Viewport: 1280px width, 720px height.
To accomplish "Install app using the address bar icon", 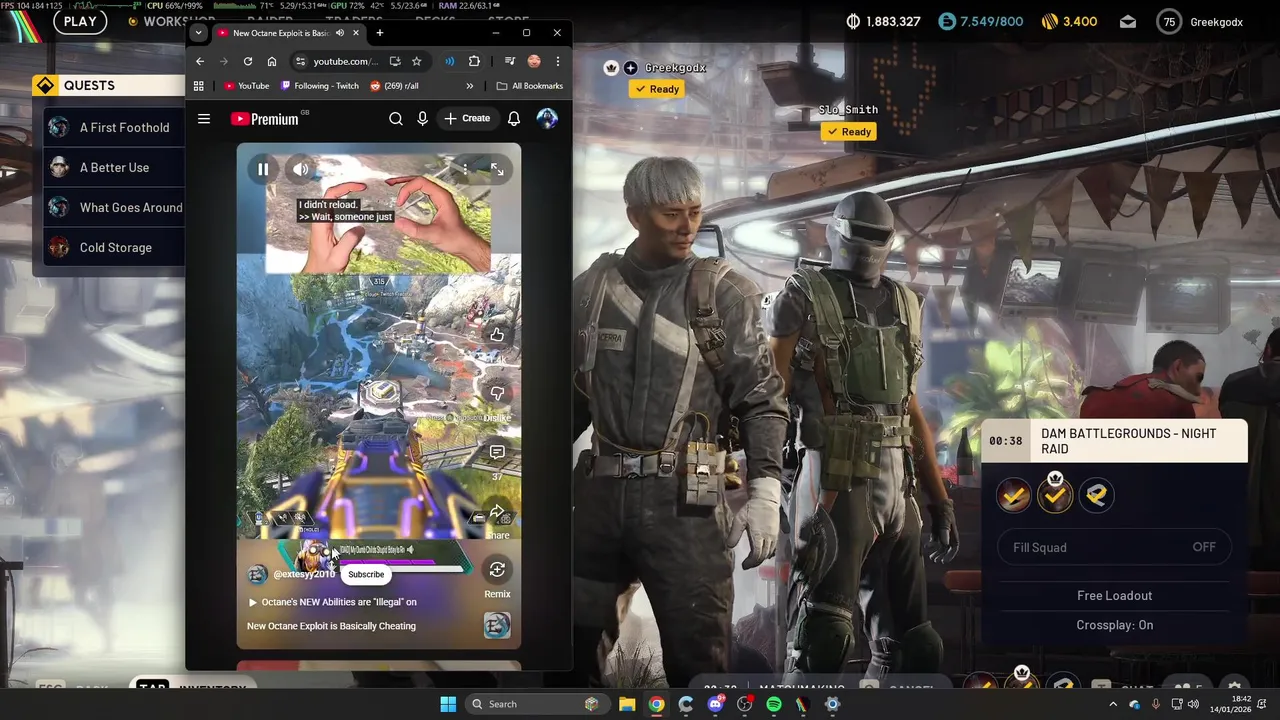I will (x=395, y=61).
